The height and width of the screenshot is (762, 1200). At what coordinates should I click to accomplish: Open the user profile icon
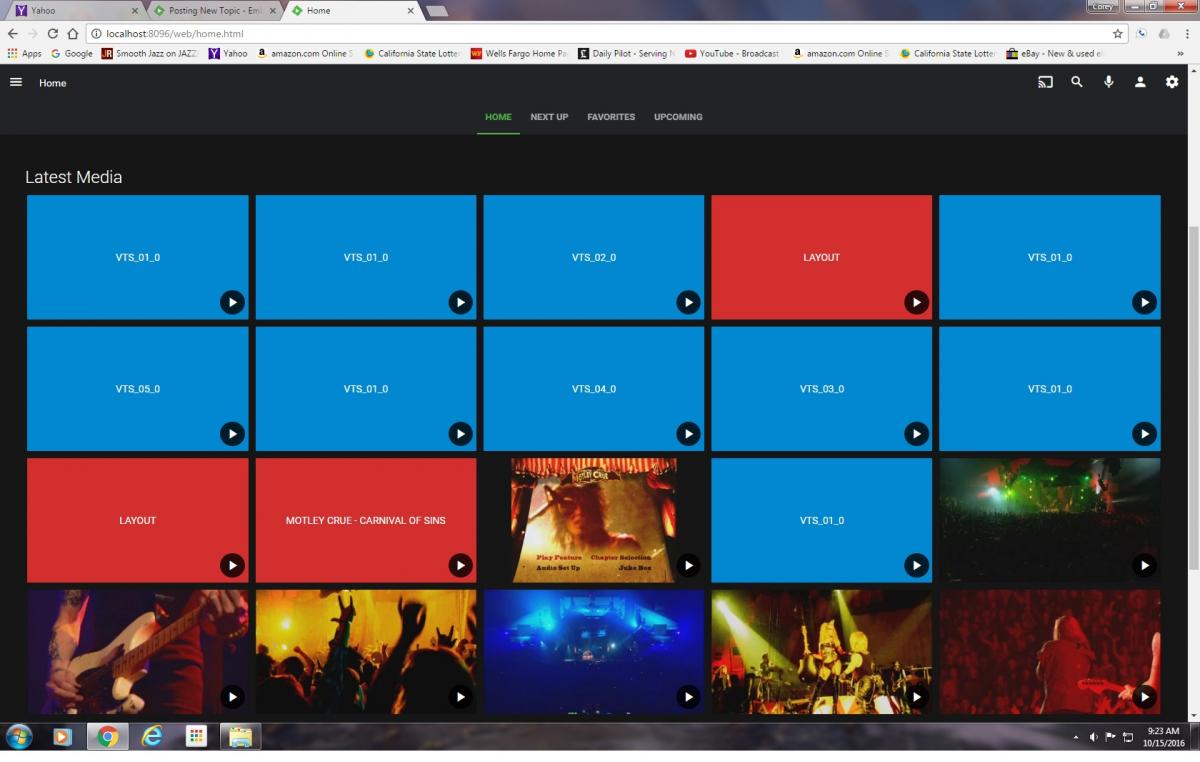pos(1140,82)
